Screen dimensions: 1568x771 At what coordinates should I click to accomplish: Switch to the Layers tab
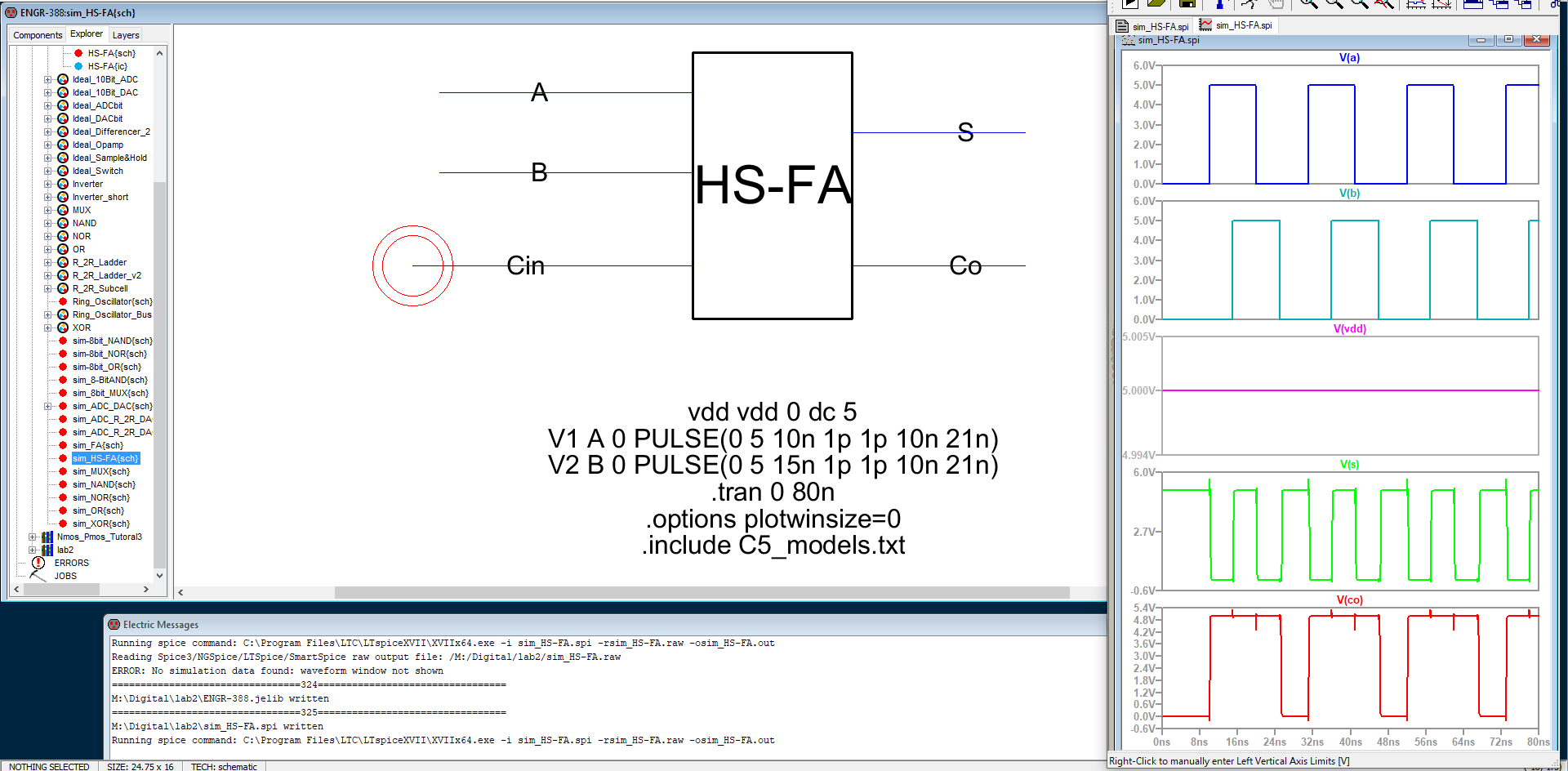pos(126,35)
